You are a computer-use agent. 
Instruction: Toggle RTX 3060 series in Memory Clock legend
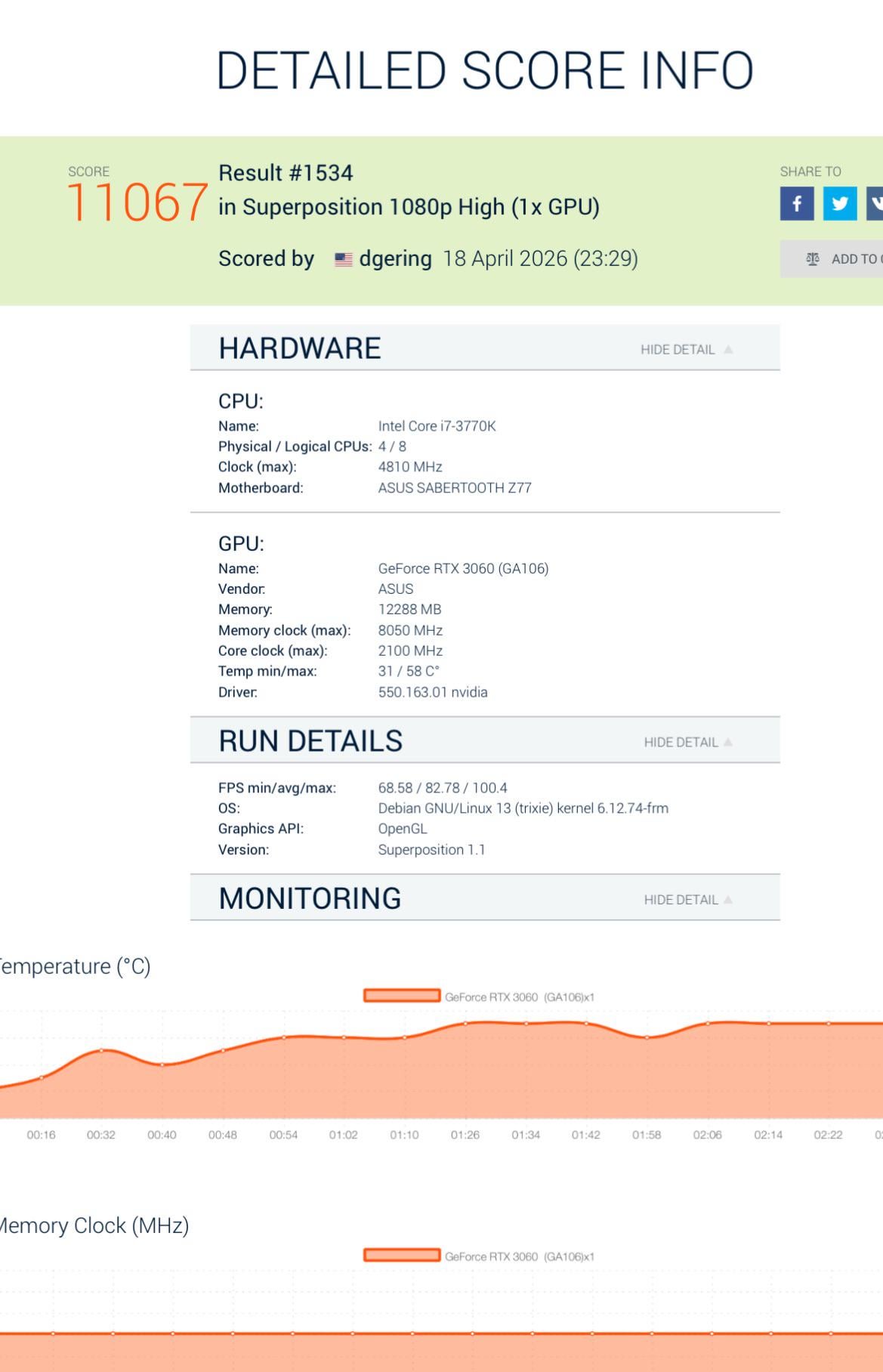(x=402, y=1255)
